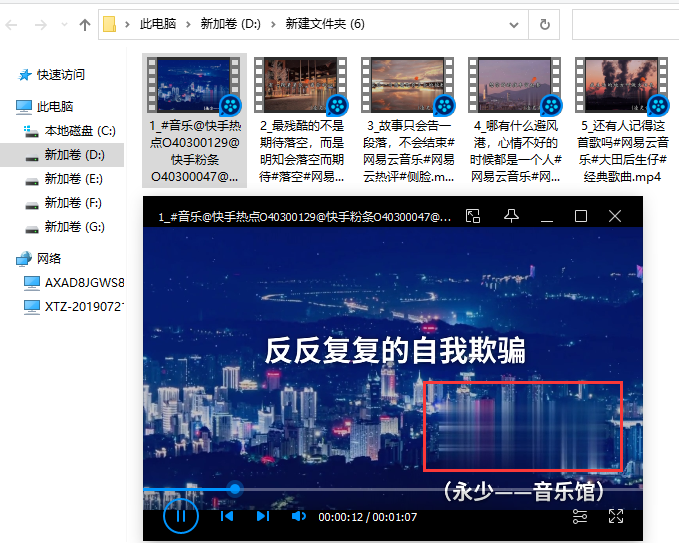The width and height of the screenshot is (679, 543).
Task: Click file name 2_最残酷的不是期待落空
Action: pos(301,152)
